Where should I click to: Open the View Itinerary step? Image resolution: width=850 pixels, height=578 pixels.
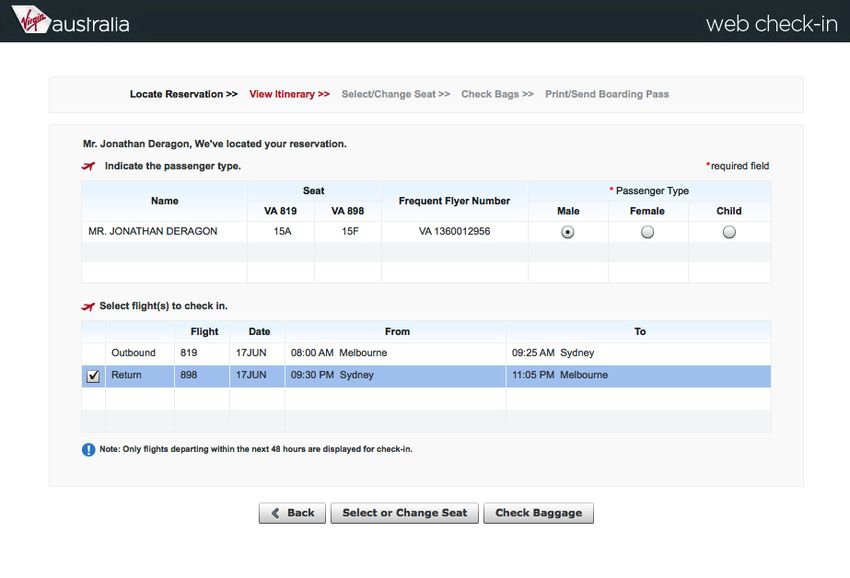[289, 94]
